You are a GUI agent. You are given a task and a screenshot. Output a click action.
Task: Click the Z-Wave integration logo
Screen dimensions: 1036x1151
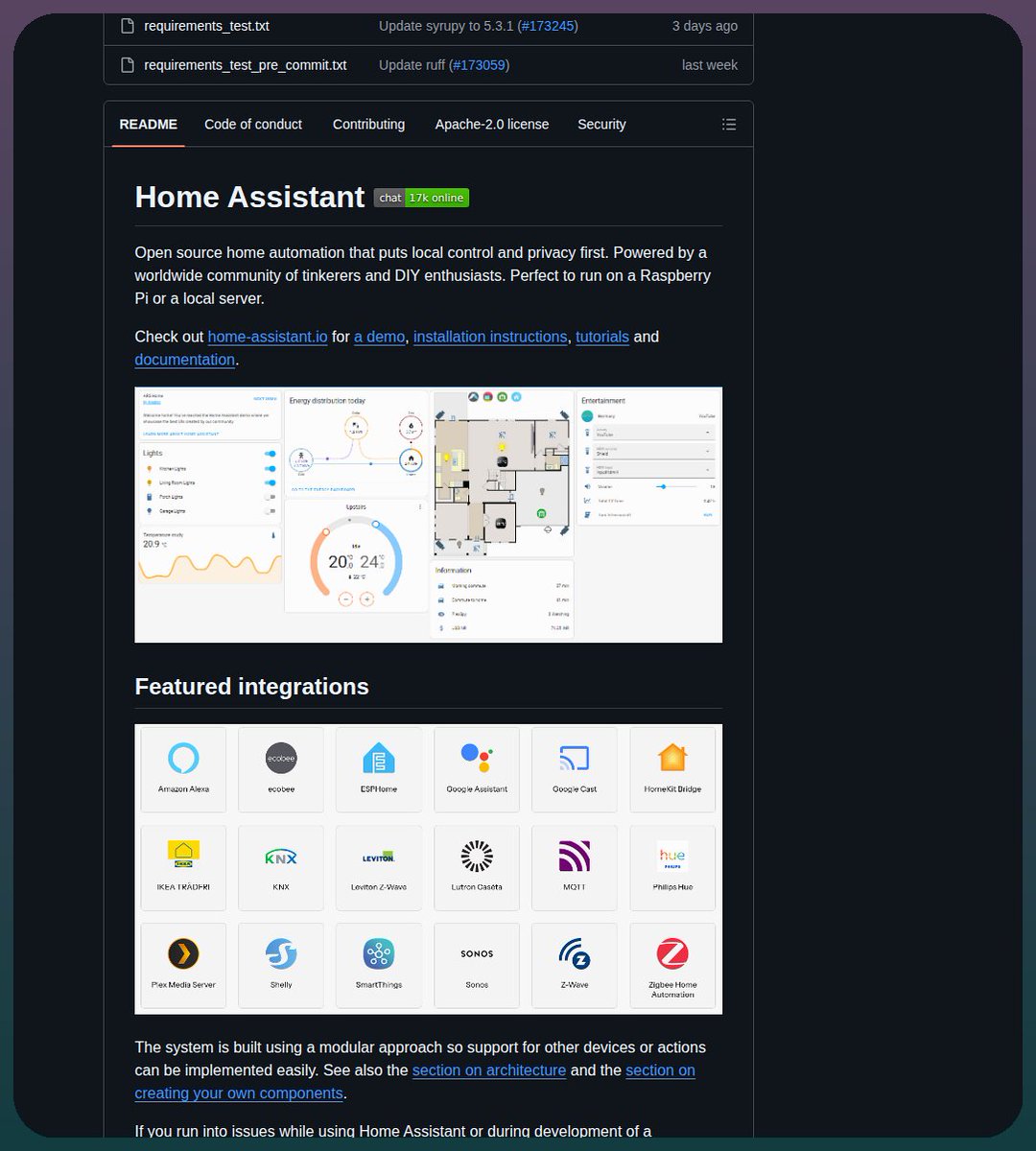point(575,953)
